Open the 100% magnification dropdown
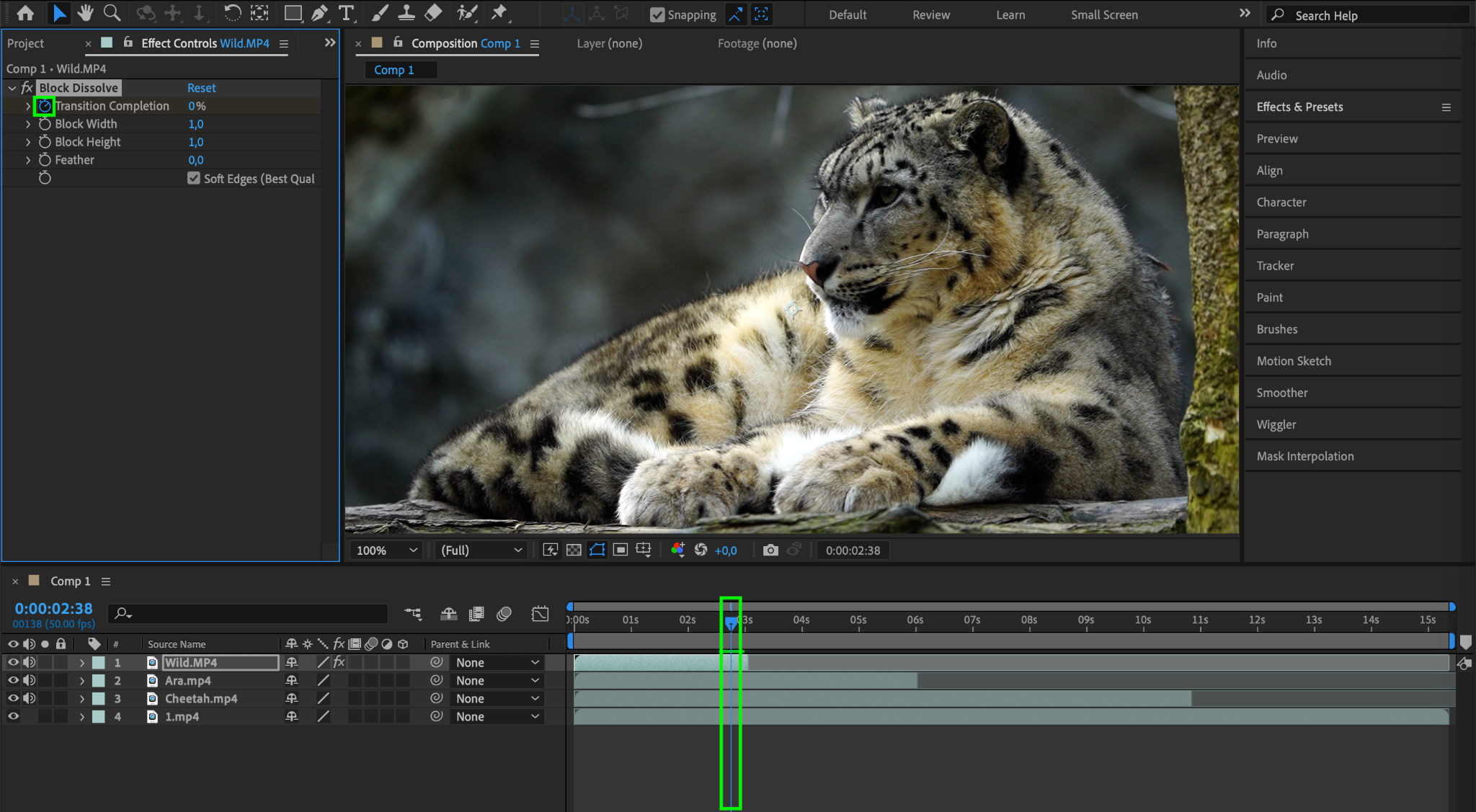Screen dimensions: 1476x812 pyautogui.click(x=387, y=550)
